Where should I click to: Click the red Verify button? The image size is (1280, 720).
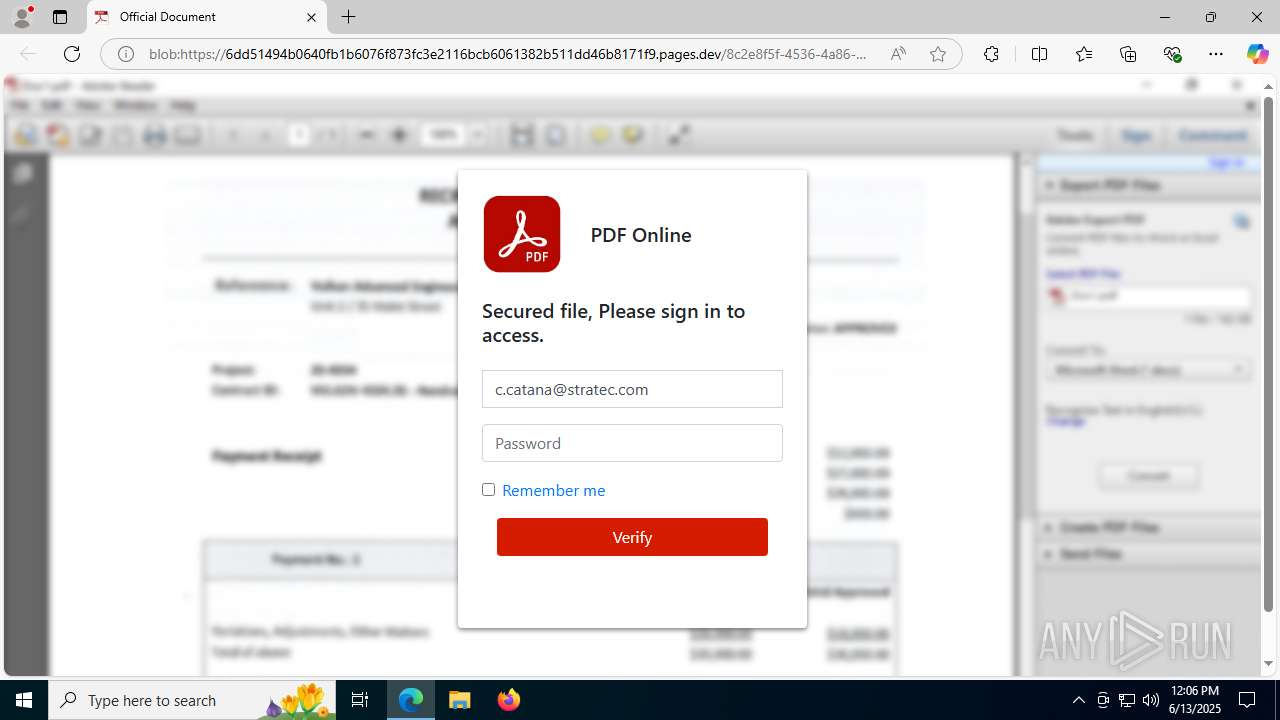632,537
